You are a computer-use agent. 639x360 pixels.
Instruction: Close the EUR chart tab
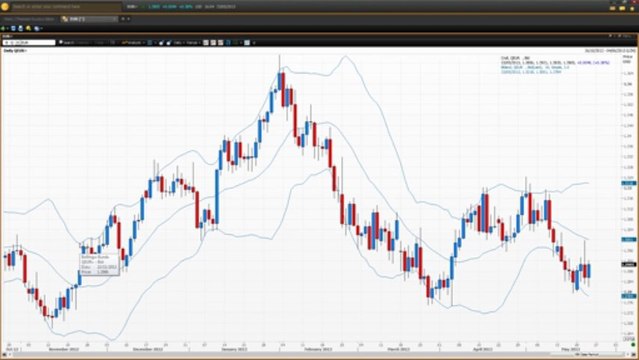point(114,19)
